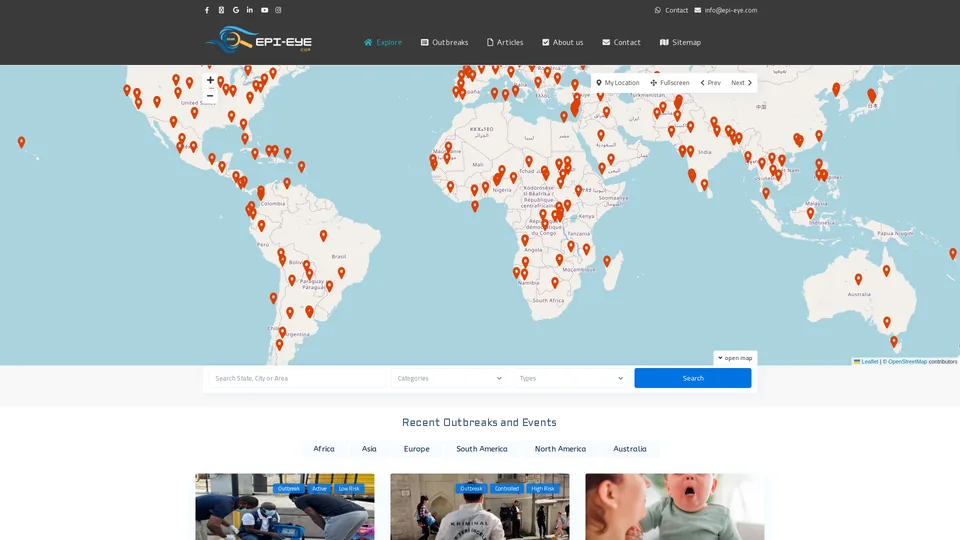The height and width of the screenshot is (540, 960).
Task: Zoom in the map with plus button
Action: (210, 80)
